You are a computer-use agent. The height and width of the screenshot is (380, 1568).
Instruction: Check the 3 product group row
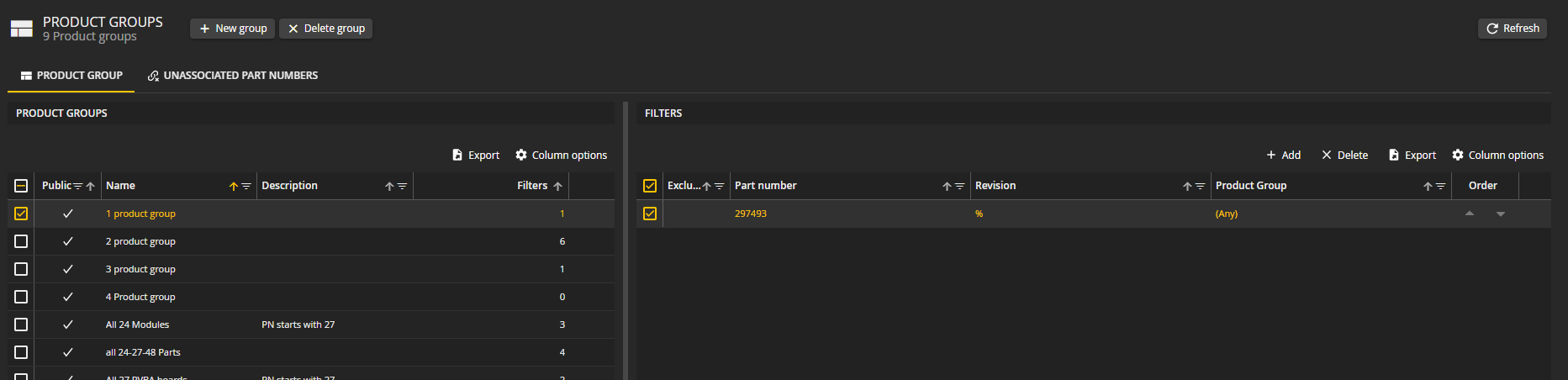pos(21,269)
